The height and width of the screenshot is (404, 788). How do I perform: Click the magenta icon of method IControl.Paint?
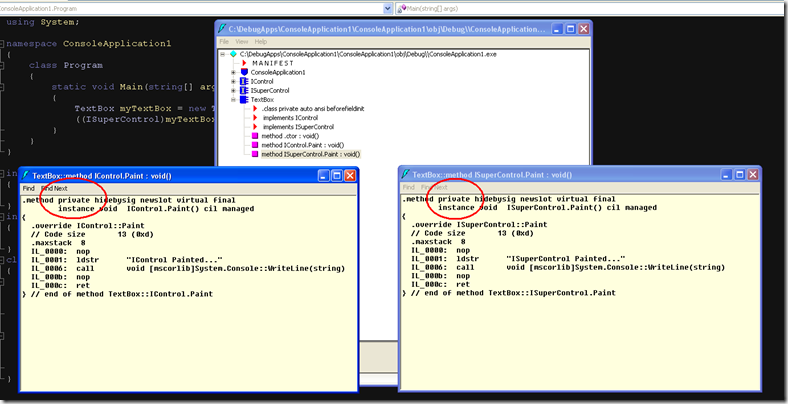tap(255, 145)
